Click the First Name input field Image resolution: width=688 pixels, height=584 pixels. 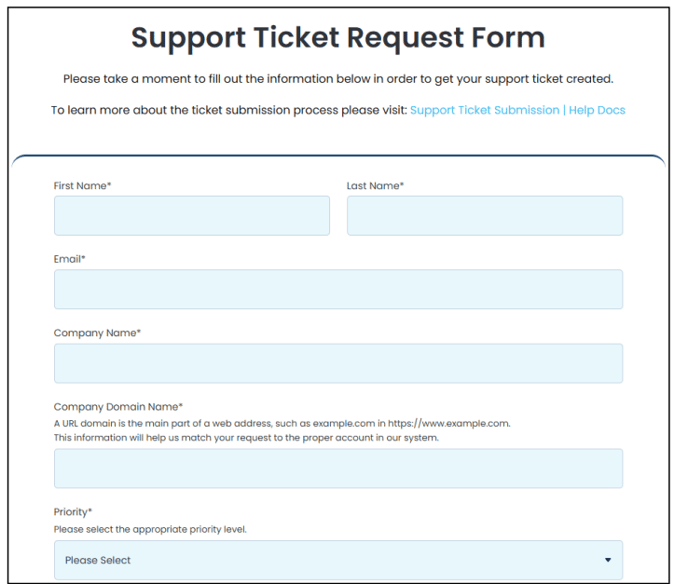point(192,216)
